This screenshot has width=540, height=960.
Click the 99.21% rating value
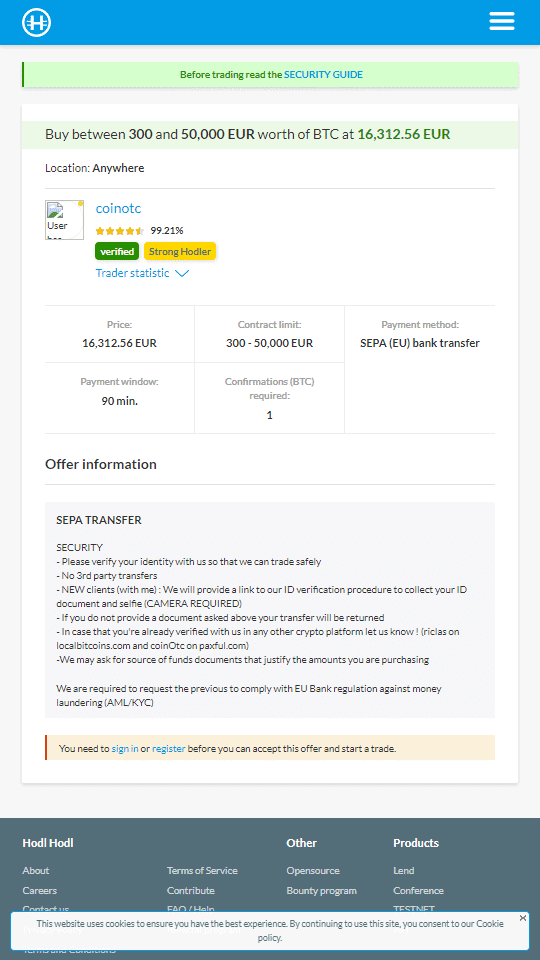click(167, 231)
